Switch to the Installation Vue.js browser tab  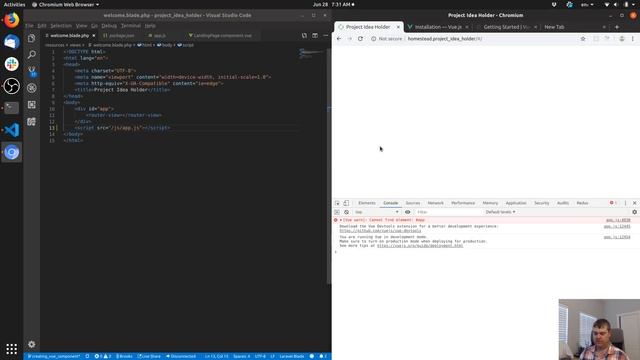438,27
